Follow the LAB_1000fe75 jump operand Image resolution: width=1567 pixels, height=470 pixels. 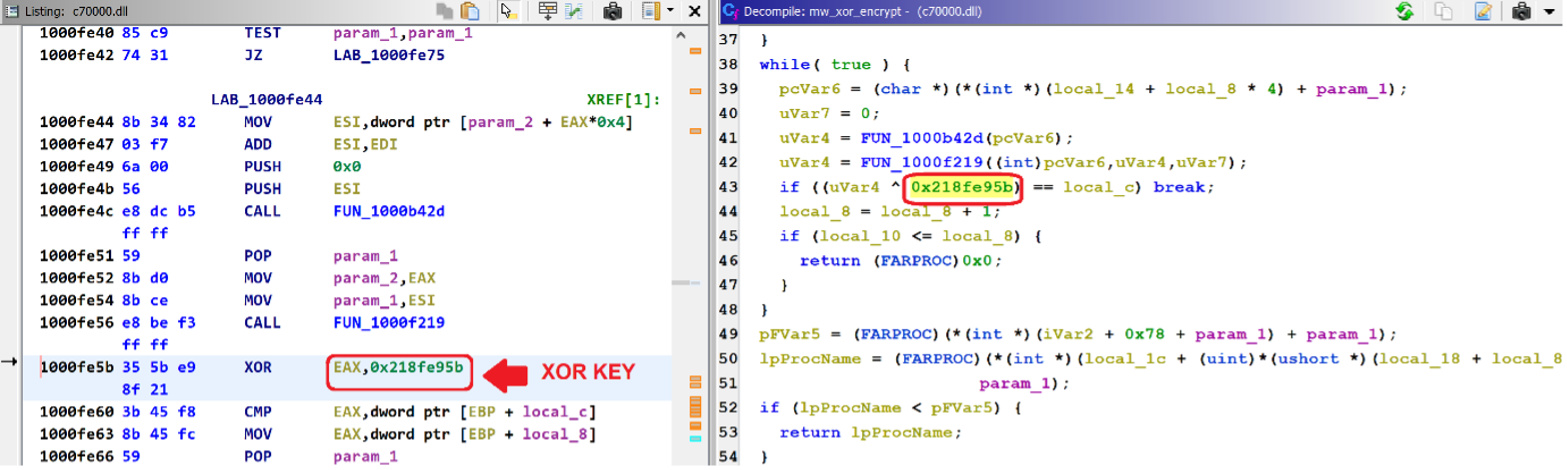(389, 55)
